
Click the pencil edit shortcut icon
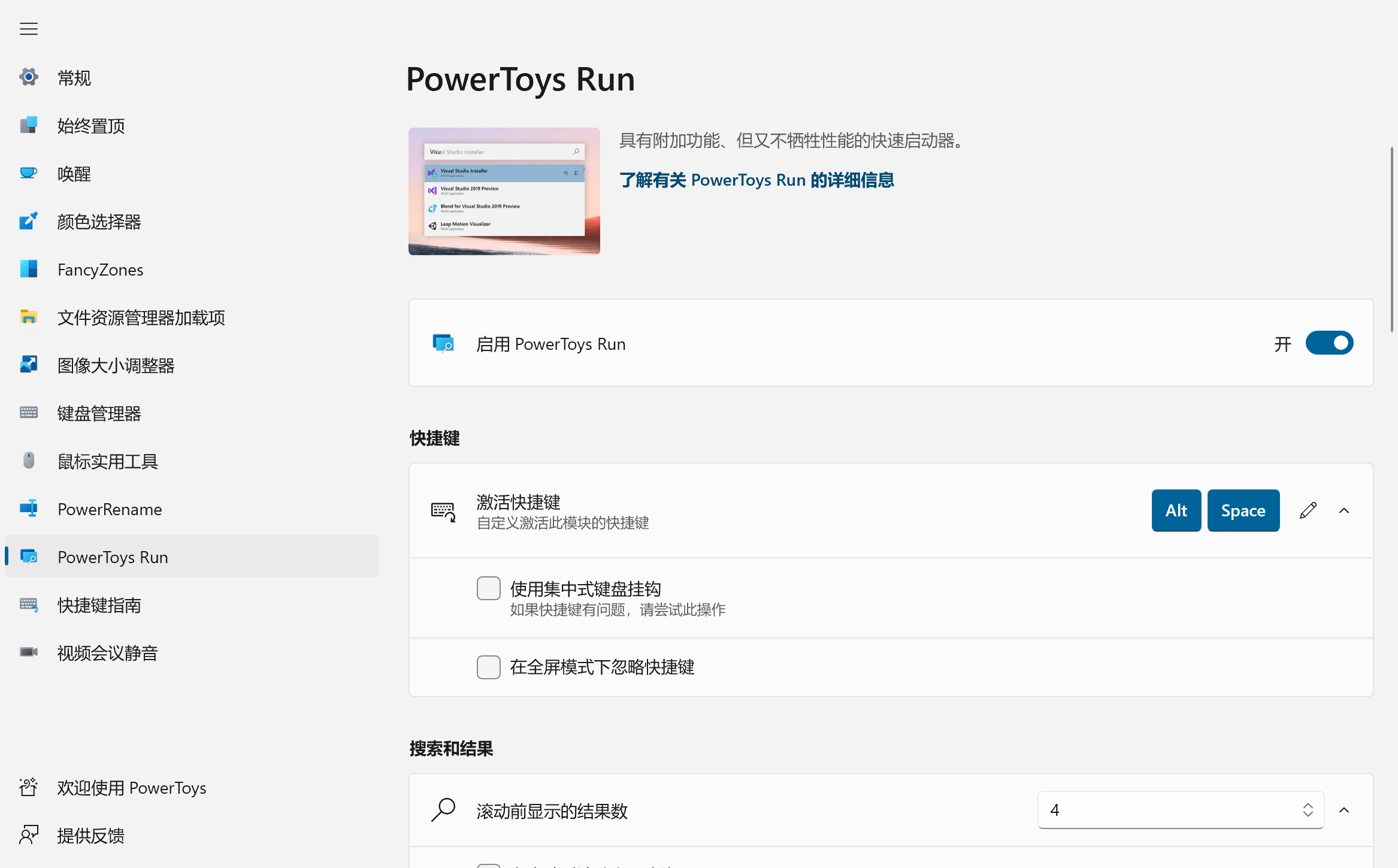coord(1308,510)
